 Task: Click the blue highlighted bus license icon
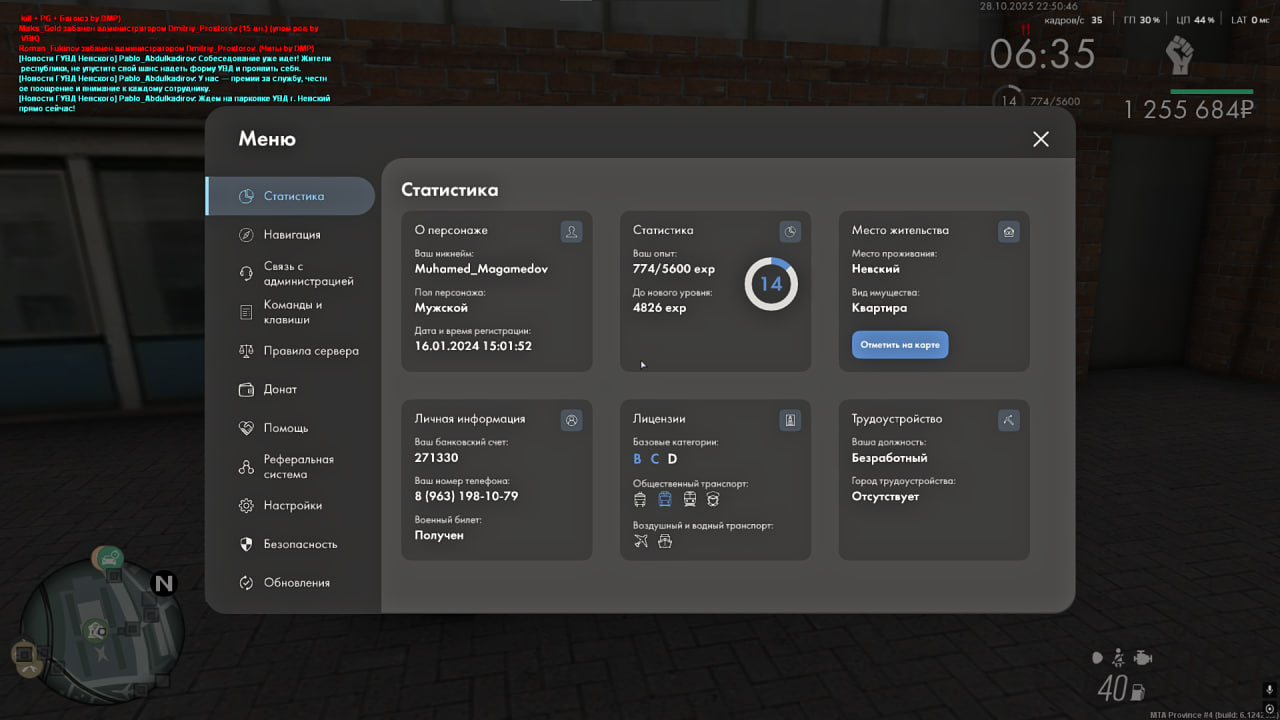[665, 499]
